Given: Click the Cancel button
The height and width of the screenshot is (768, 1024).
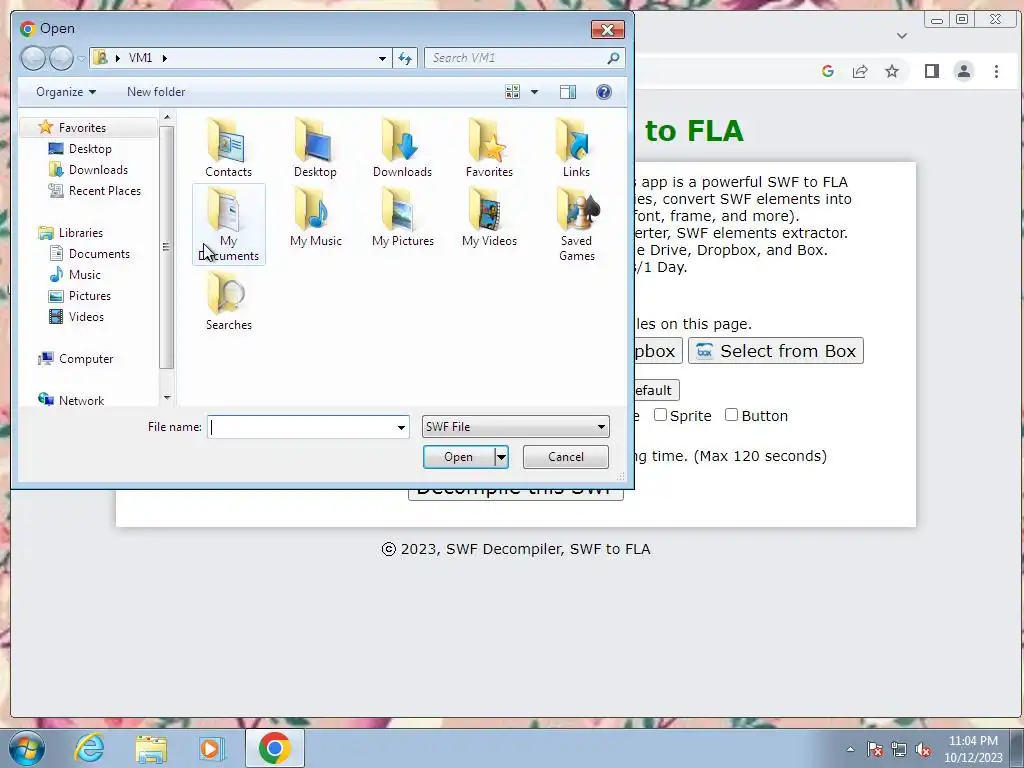Looking at the screenshot, I should tap(566, 457).
